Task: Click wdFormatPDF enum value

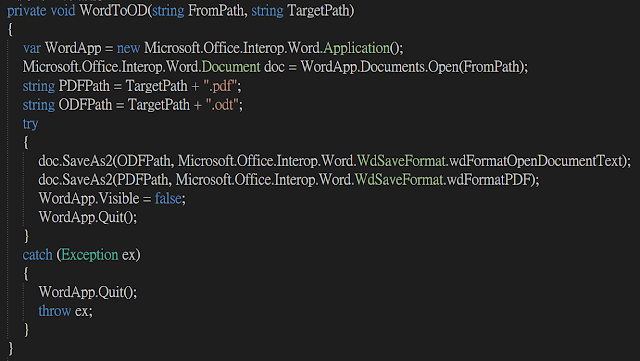Action: [489, 180]
